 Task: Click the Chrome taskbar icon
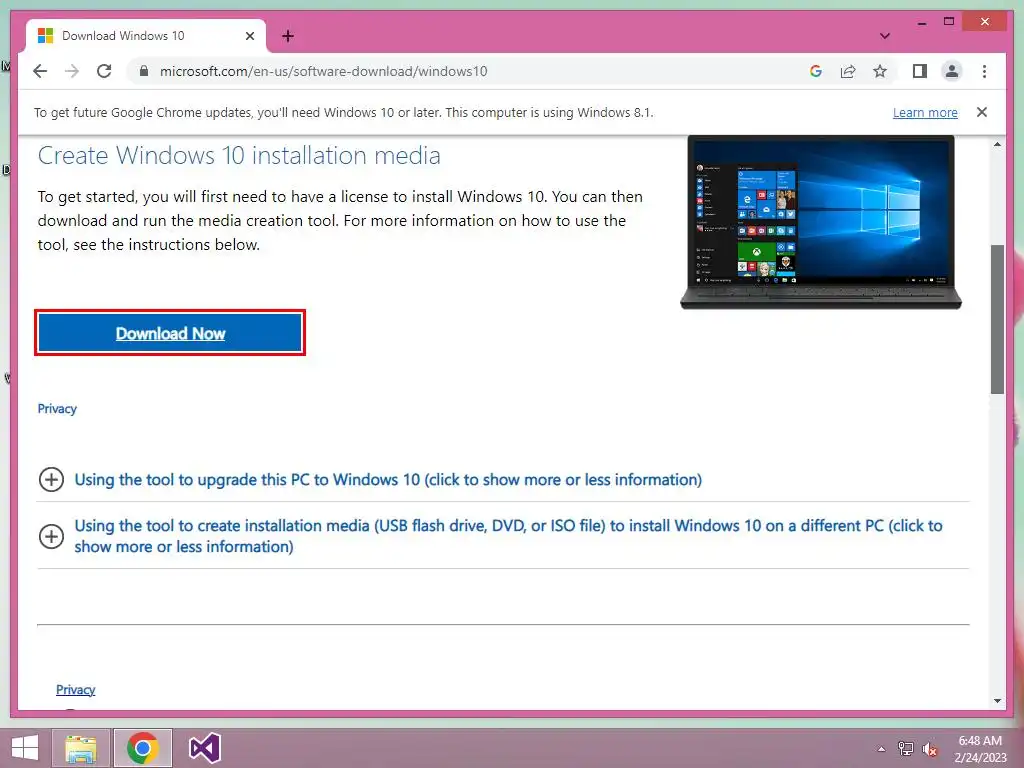point(143,748)
